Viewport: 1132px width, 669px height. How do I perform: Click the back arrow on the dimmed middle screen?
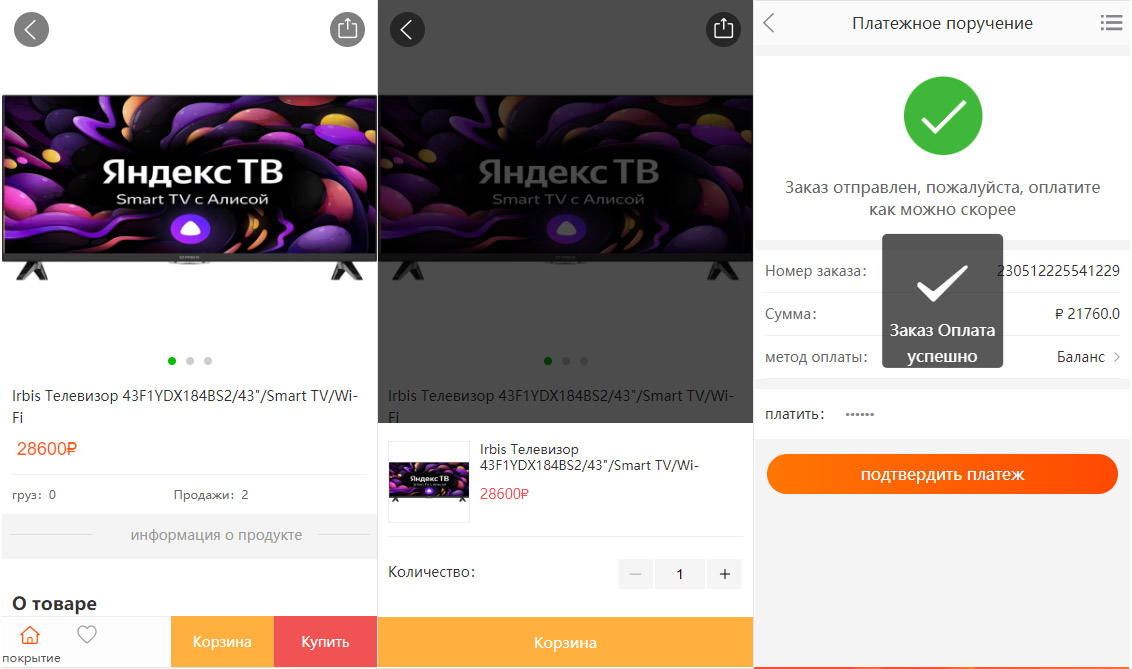[x=407, y=30]
